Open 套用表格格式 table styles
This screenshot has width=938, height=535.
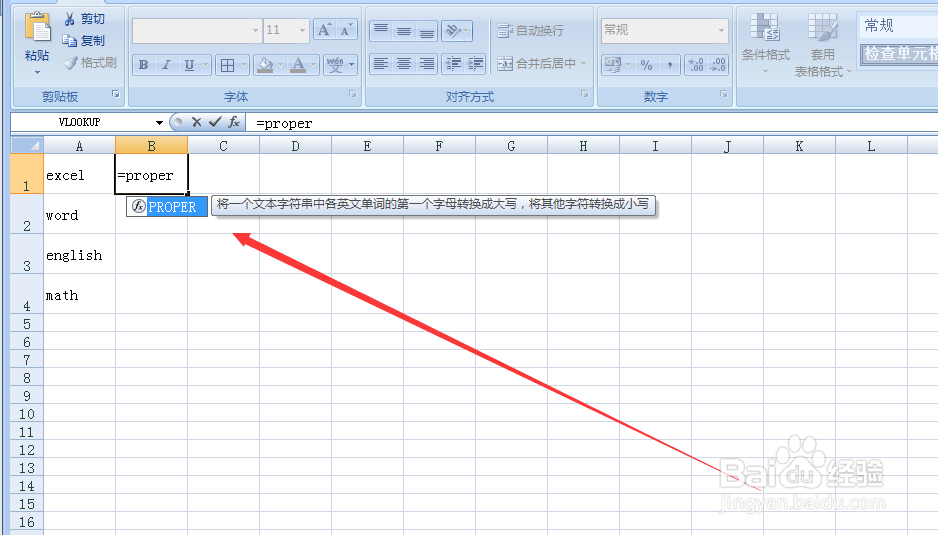(823, 45)
